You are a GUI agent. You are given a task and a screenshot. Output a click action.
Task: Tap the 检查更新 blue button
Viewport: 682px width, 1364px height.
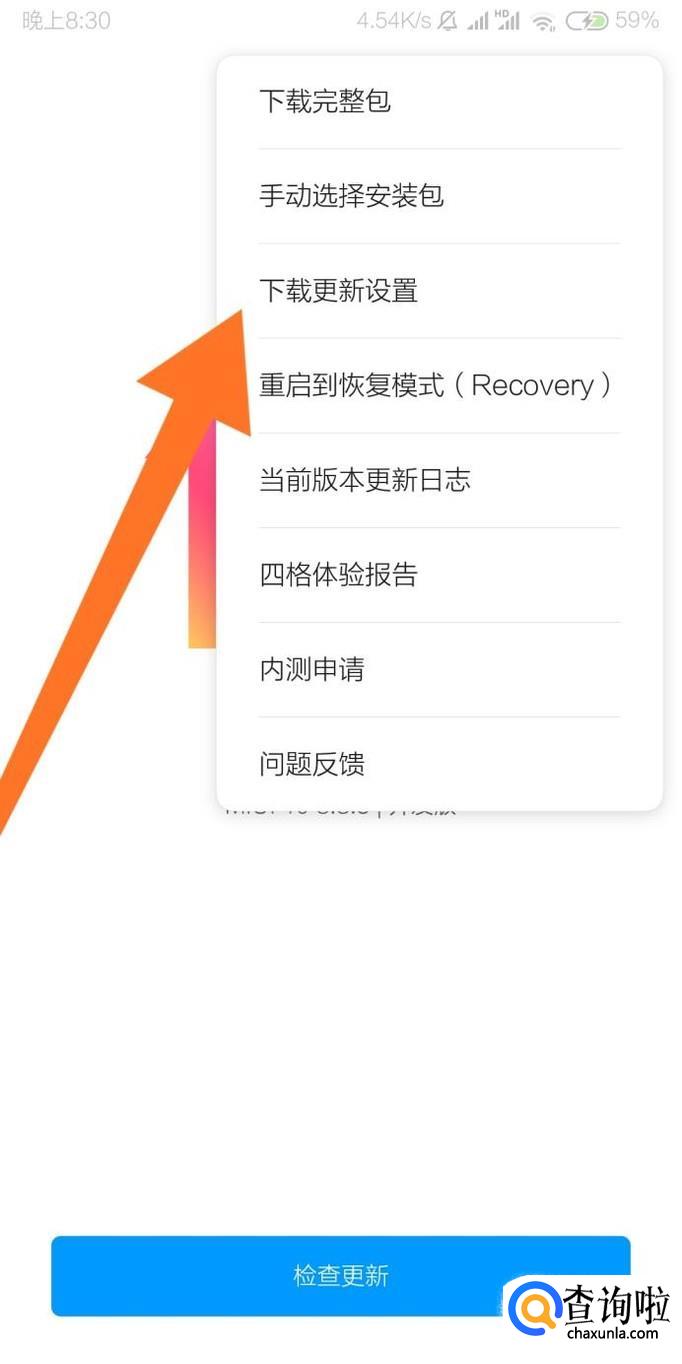click(341, 1276)
